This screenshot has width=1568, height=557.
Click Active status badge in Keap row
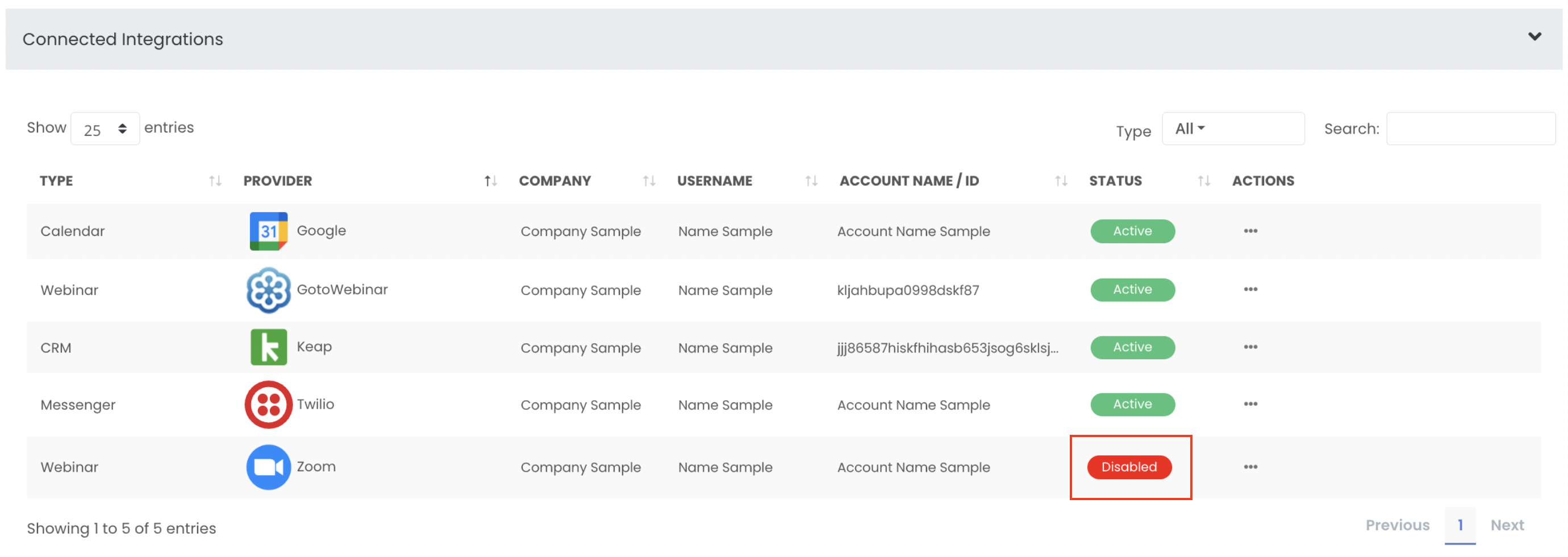[x=1132, y=348]
